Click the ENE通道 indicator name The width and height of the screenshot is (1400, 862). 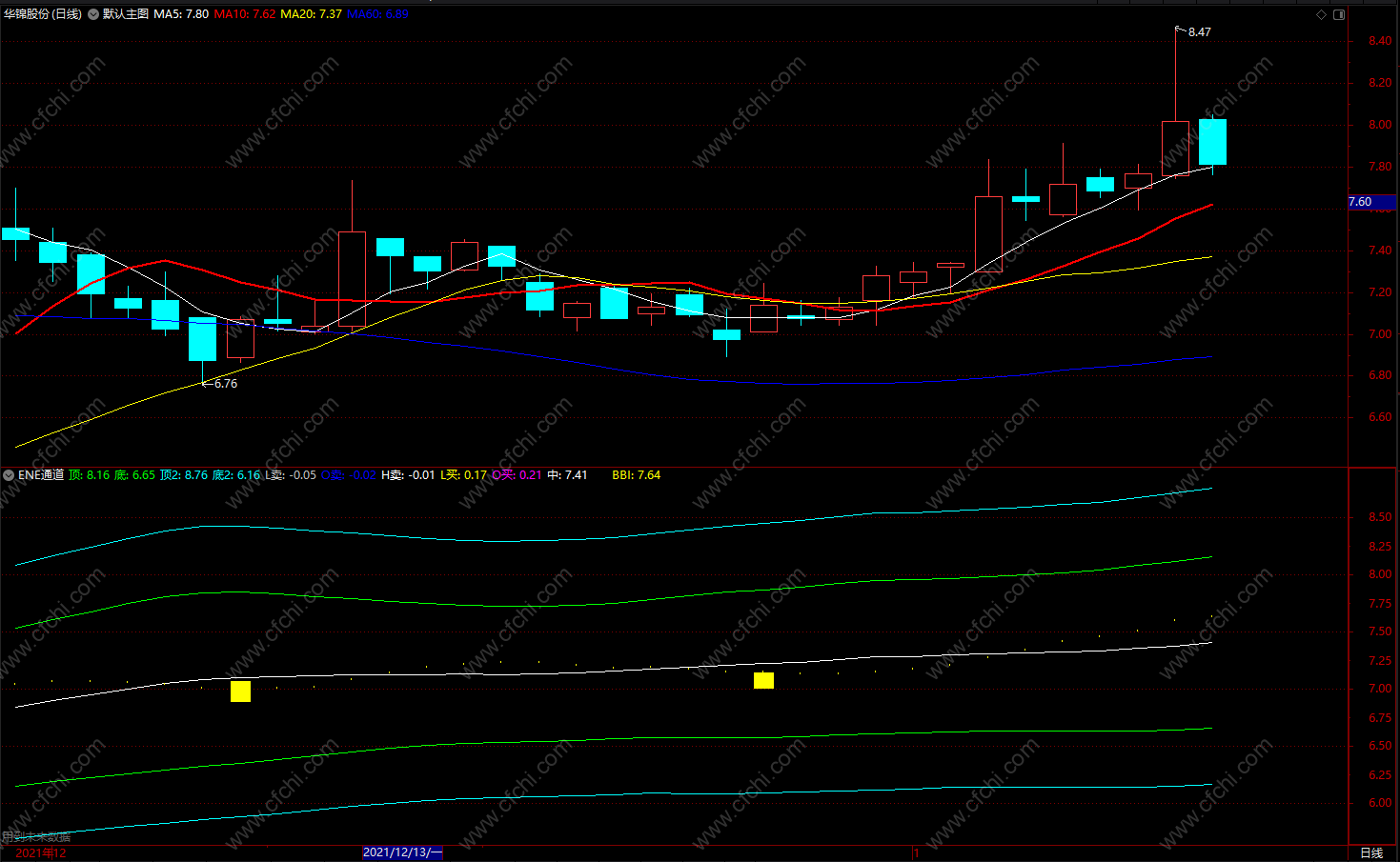pyautogui.click(x=41, y=474)
